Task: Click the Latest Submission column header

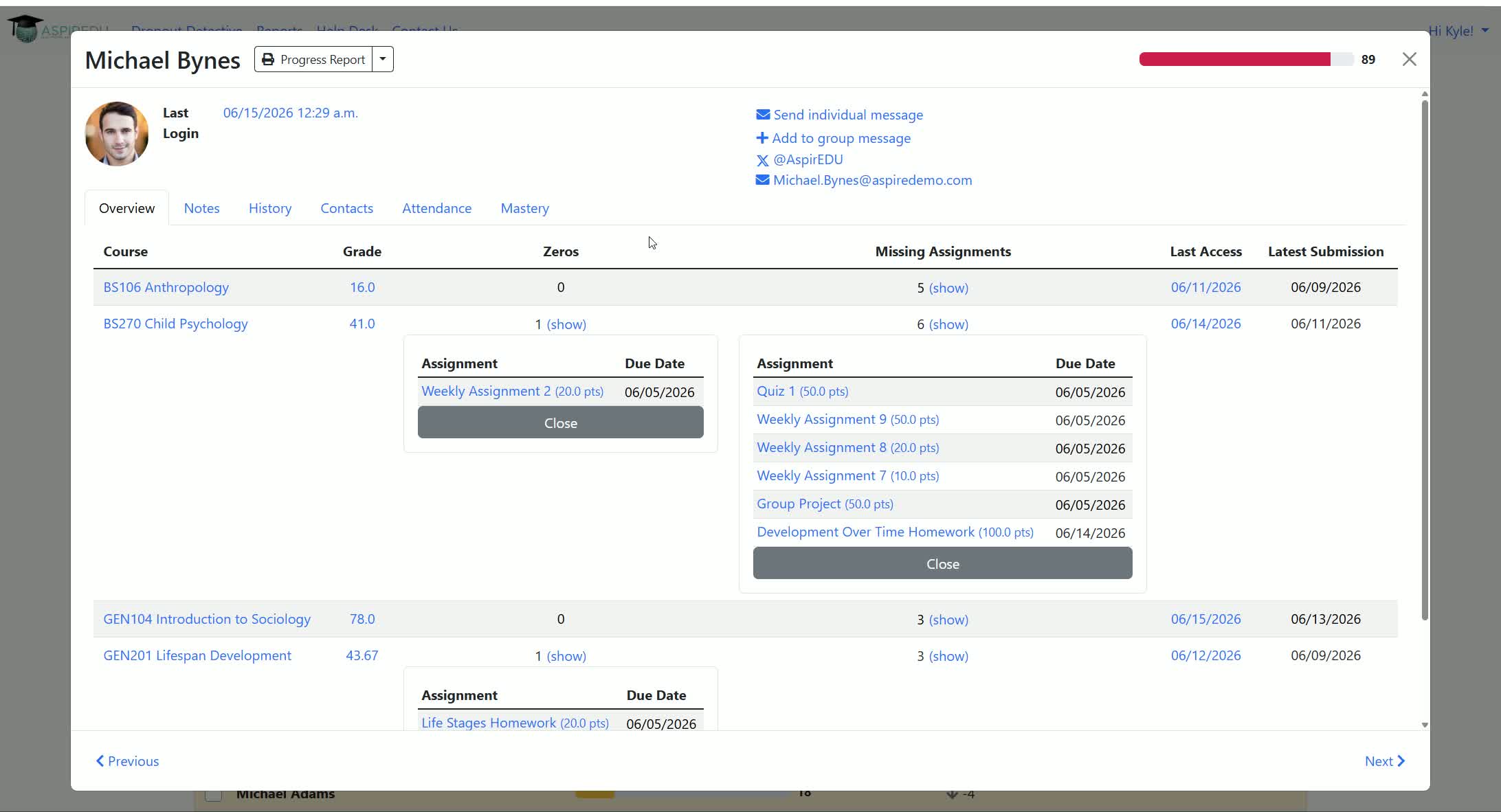Action: point(1326,251)
